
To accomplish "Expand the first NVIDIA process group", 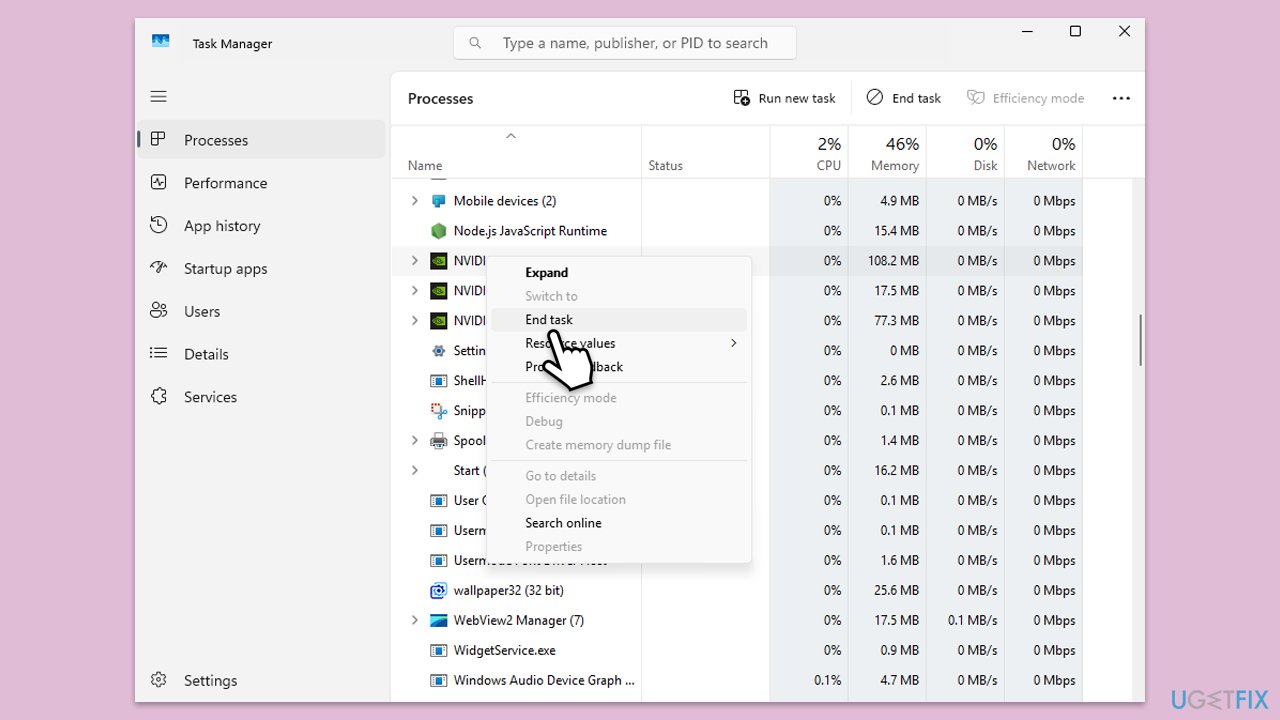I will [415, 261].
